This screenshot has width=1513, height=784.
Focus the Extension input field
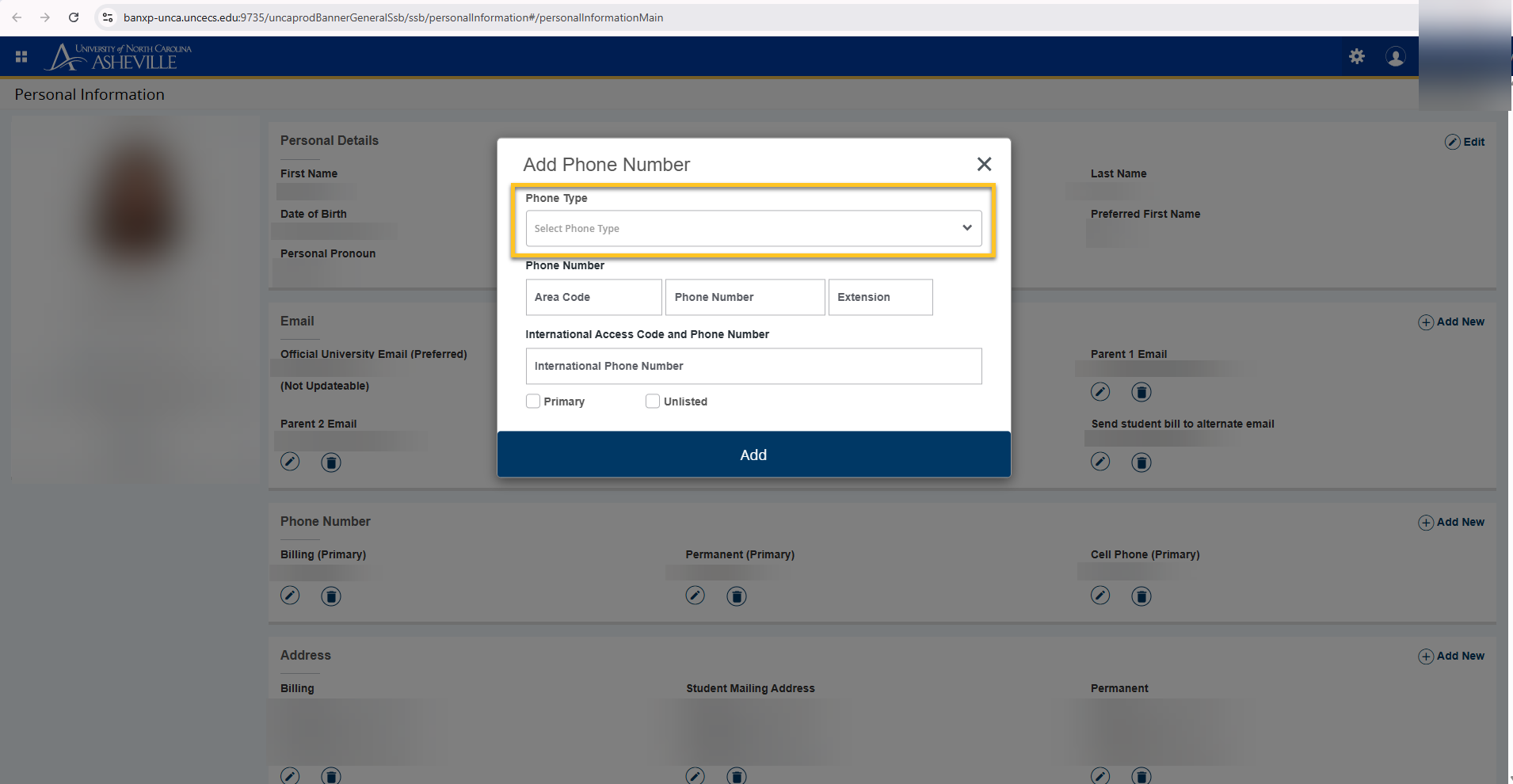(x=880, y=297)
